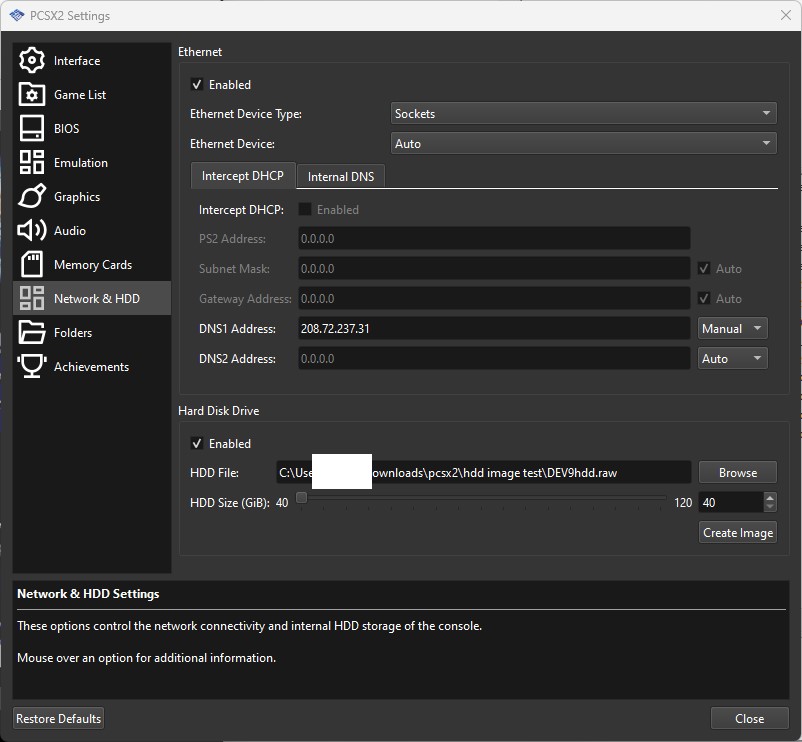Close the PCSX2 Settings window
The height and width of the screenshot is (742, 802).
click(786, 15)
